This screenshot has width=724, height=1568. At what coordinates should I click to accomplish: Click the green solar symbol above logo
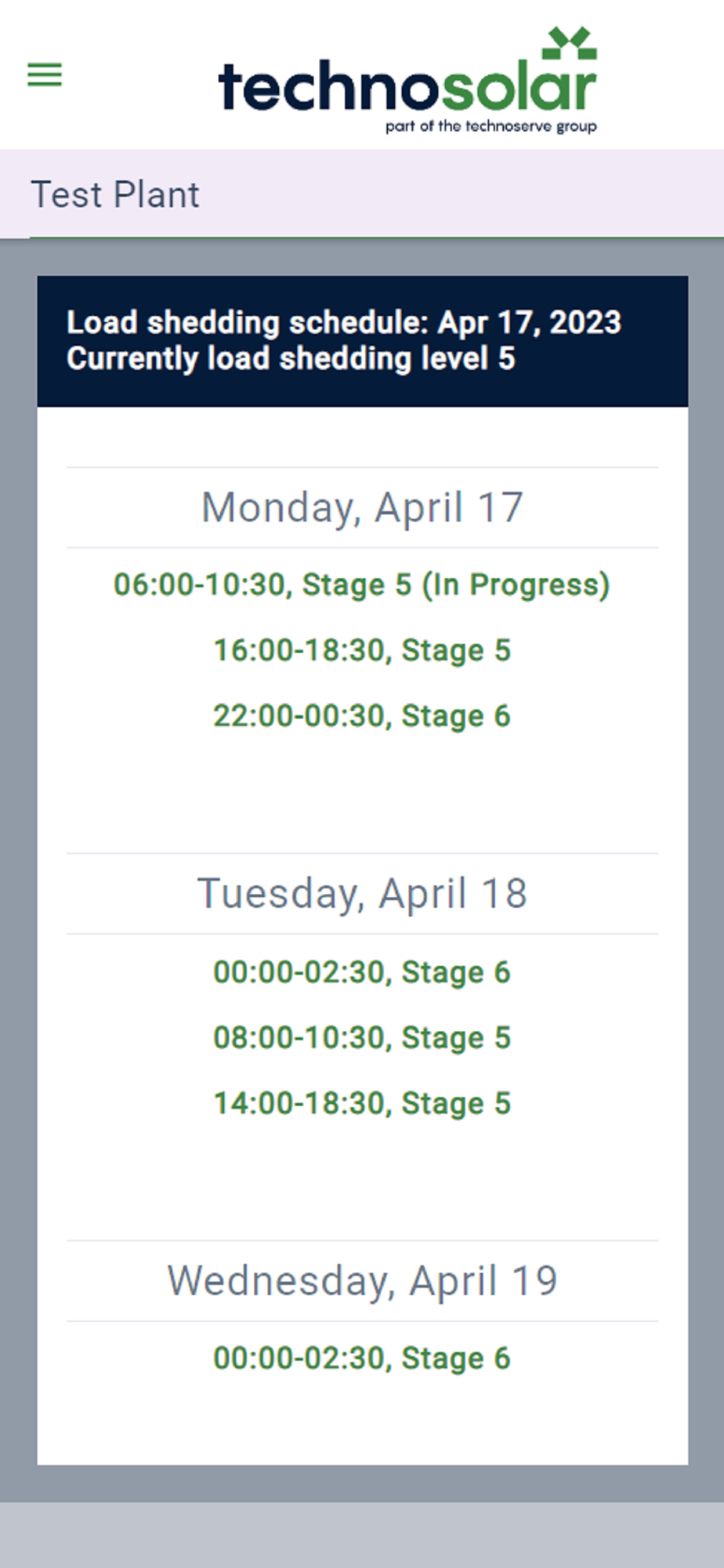pos(570,43)
